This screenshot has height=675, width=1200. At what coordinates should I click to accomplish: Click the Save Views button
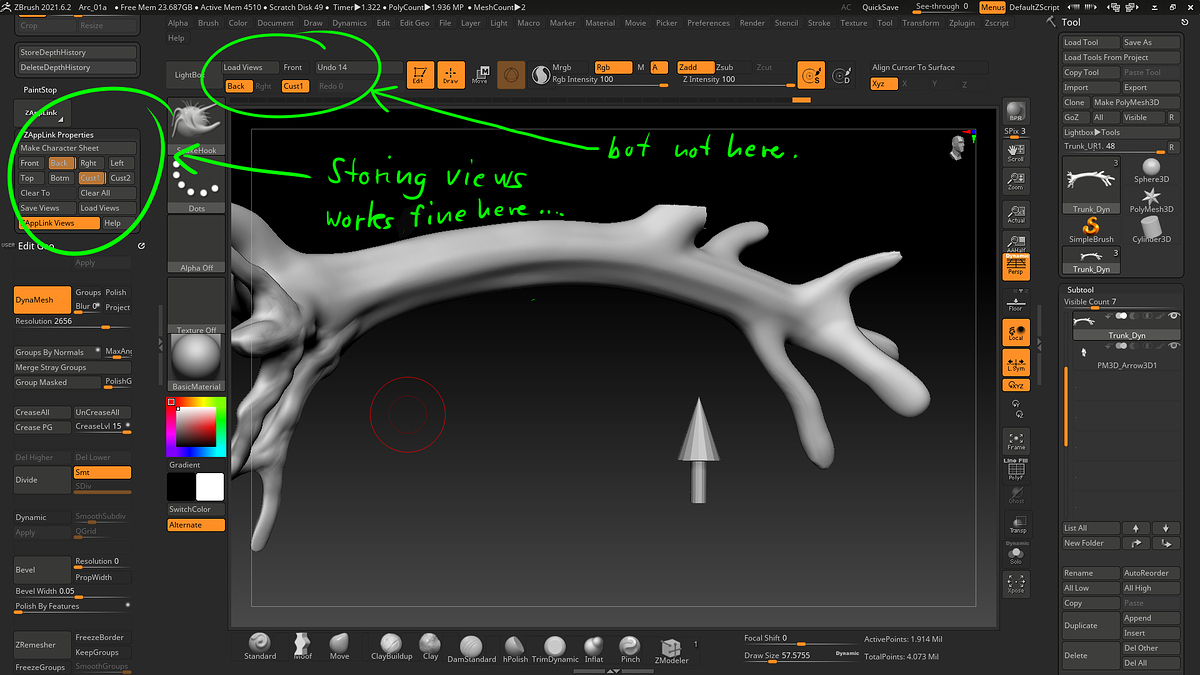[x=46, y=208]
